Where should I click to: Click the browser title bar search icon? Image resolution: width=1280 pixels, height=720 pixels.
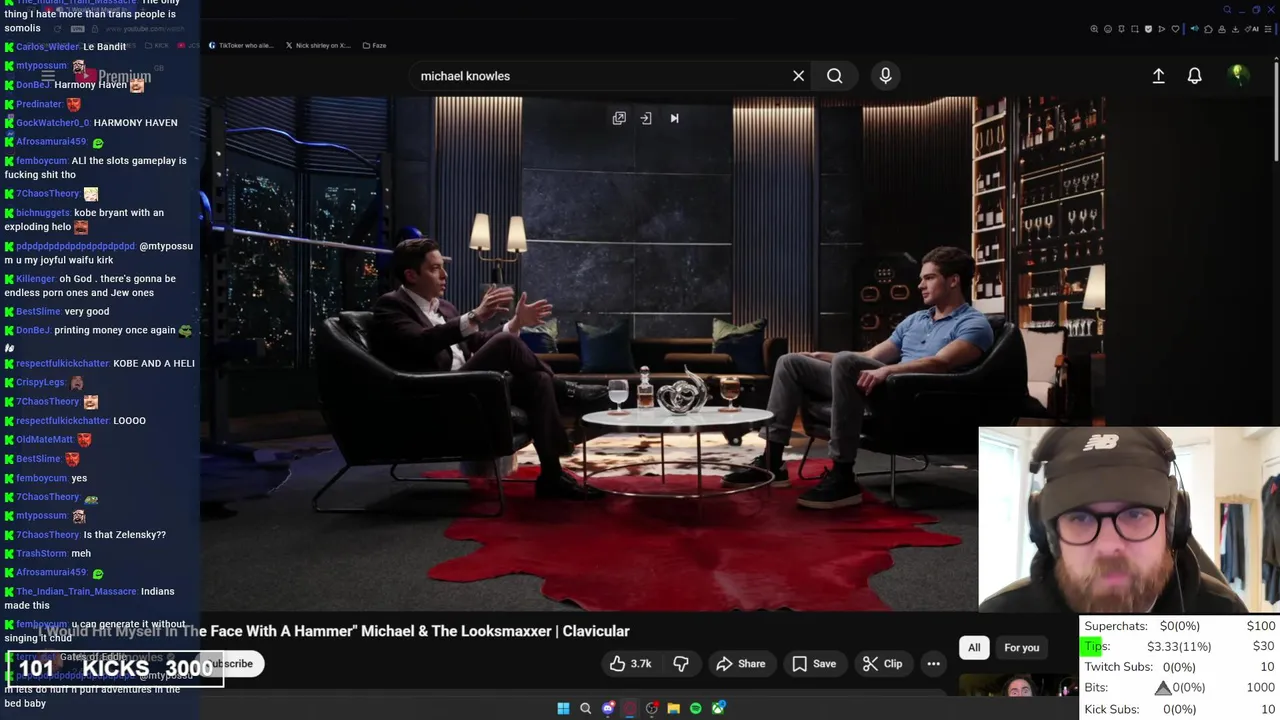tap(1227, 10)
